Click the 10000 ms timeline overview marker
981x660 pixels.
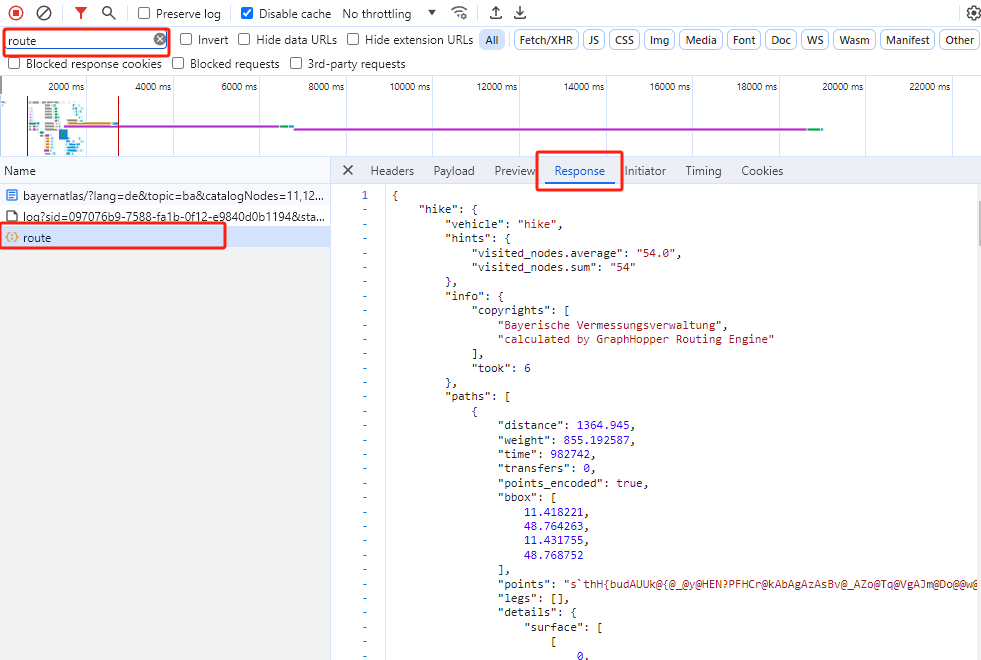[x=410, y=86]
